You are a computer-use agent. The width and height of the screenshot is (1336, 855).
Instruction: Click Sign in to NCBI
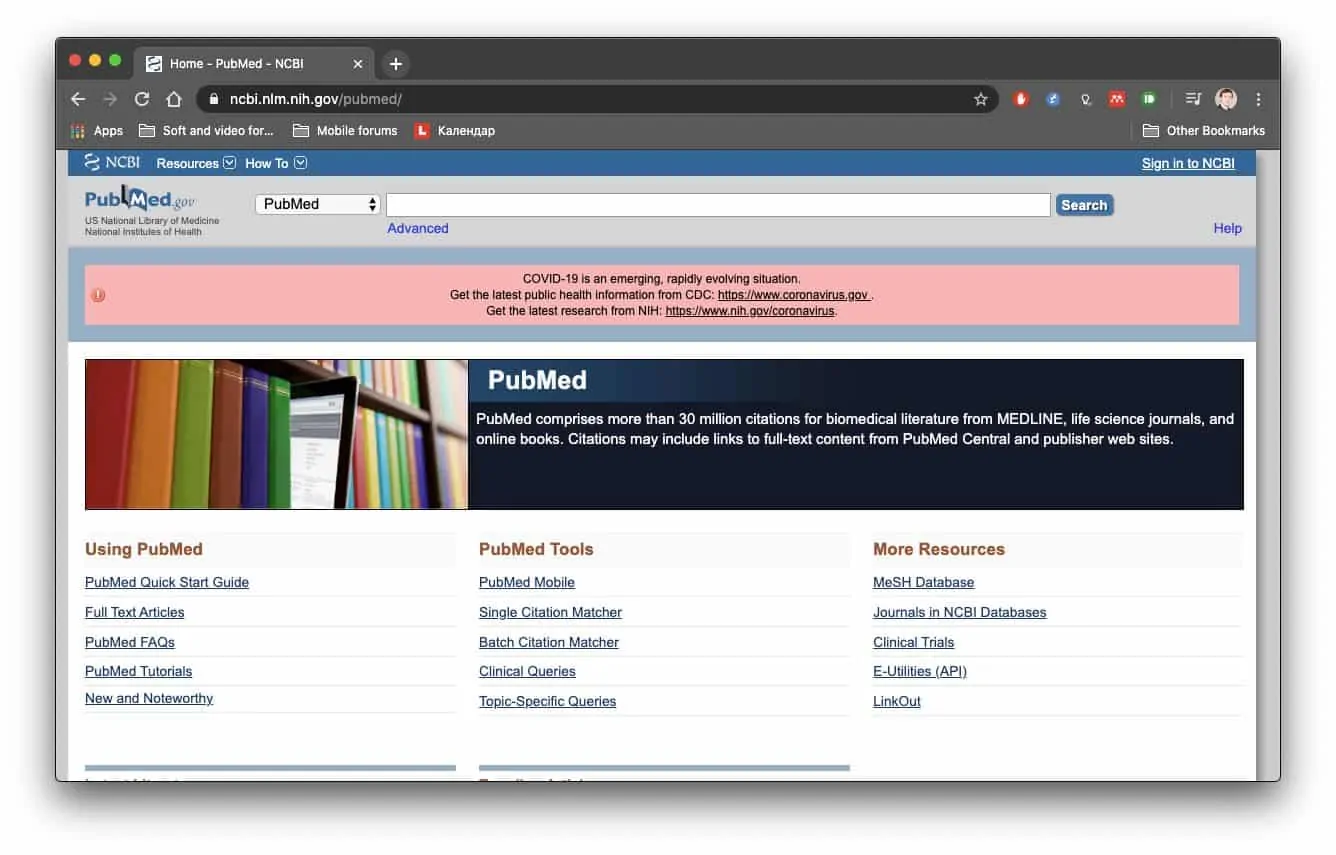[1188, 163]
